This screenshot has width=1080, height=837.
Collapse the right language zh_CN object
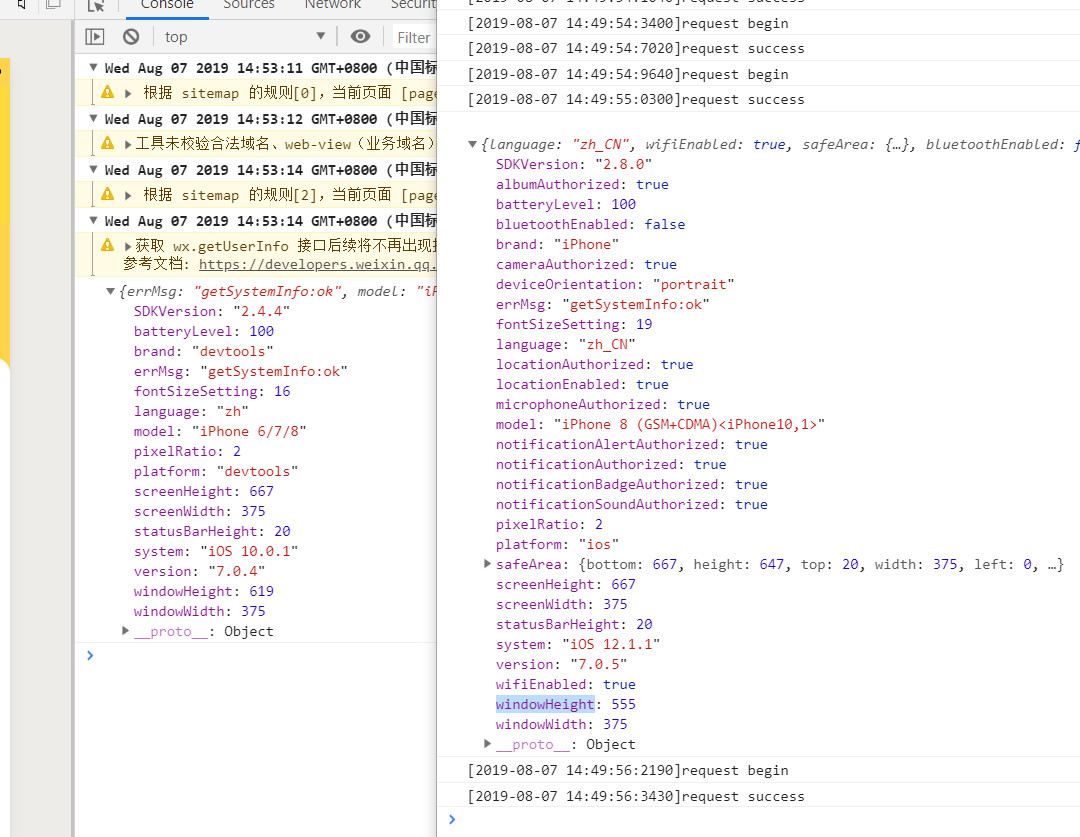pos(472,144)
